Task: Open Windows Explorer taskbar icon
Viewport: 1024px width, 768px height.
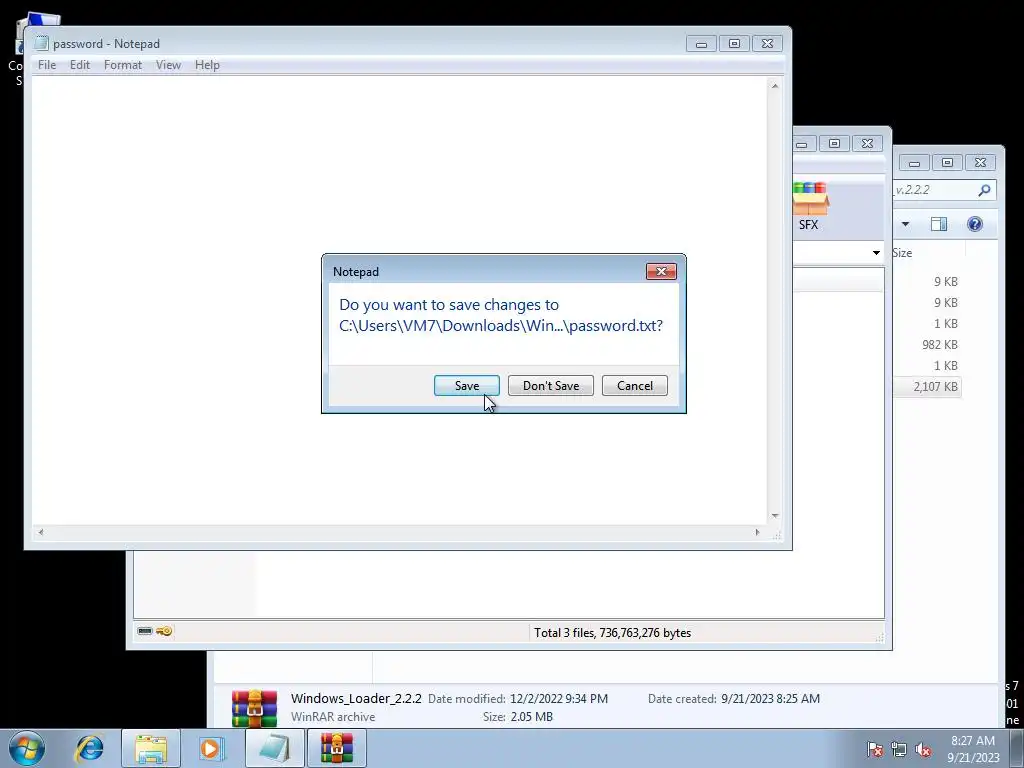Action: [151, 748]
